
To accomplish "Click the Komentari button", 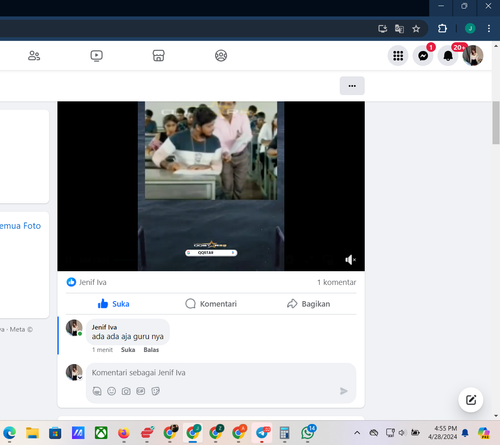I will coord(211,304).
